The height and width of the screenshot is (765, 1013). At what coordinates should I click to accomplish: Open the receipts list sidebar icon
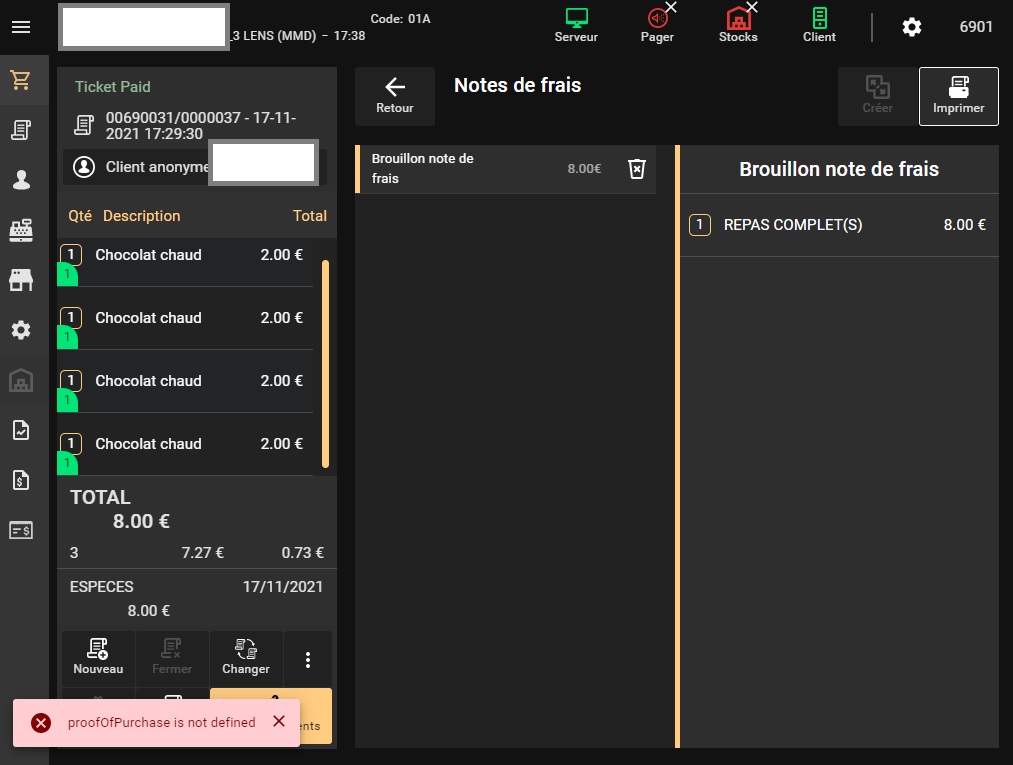(21, 130)
